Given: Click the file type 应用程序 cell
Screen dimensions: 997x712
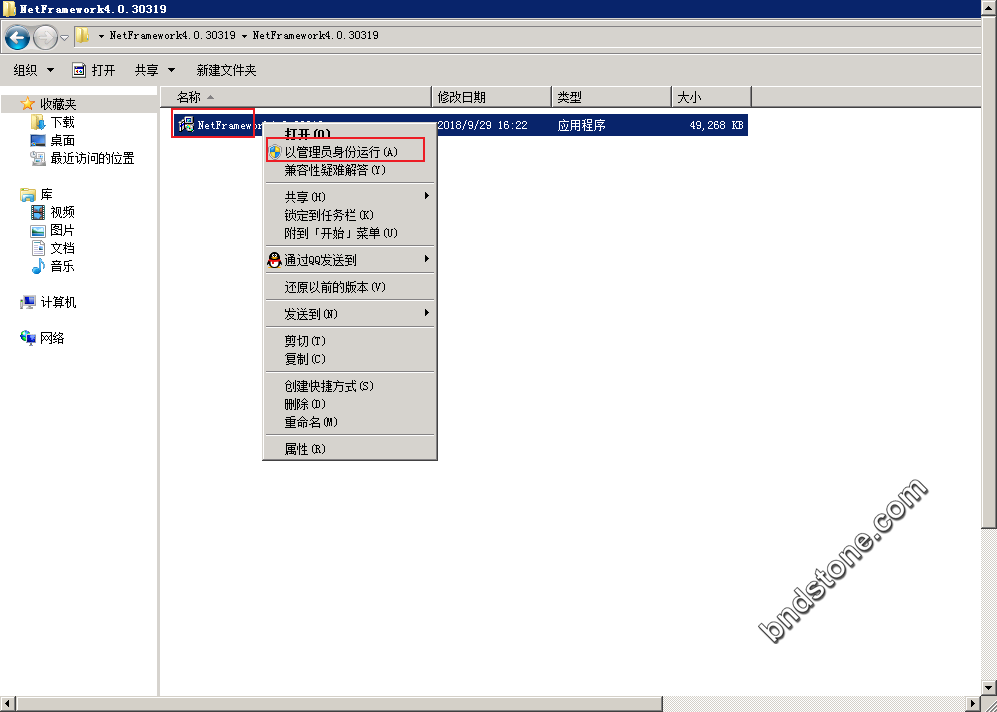Looking at the screenshot, I should pyautogui.click(x=581, y=125).
